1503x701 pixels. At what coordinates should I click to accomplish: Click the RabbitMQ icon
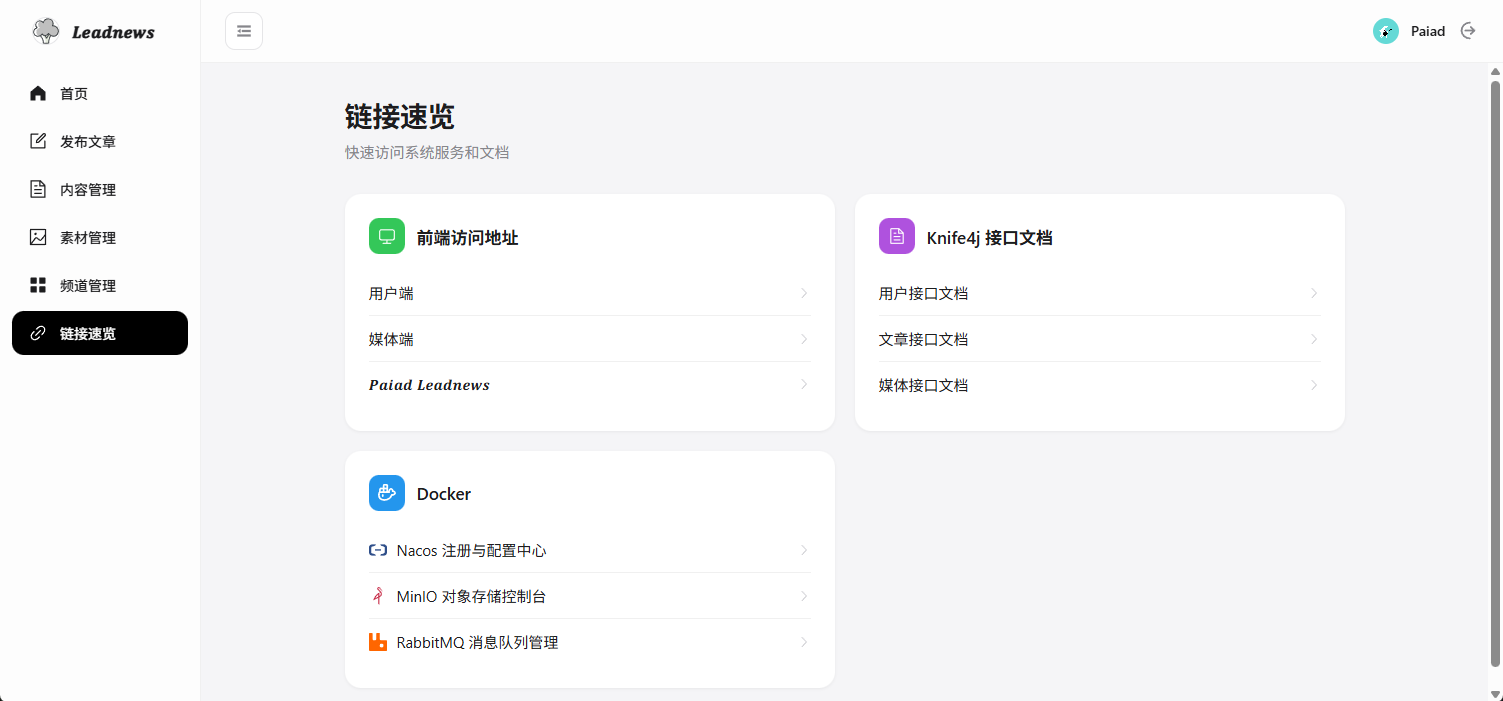click(378, 643)
